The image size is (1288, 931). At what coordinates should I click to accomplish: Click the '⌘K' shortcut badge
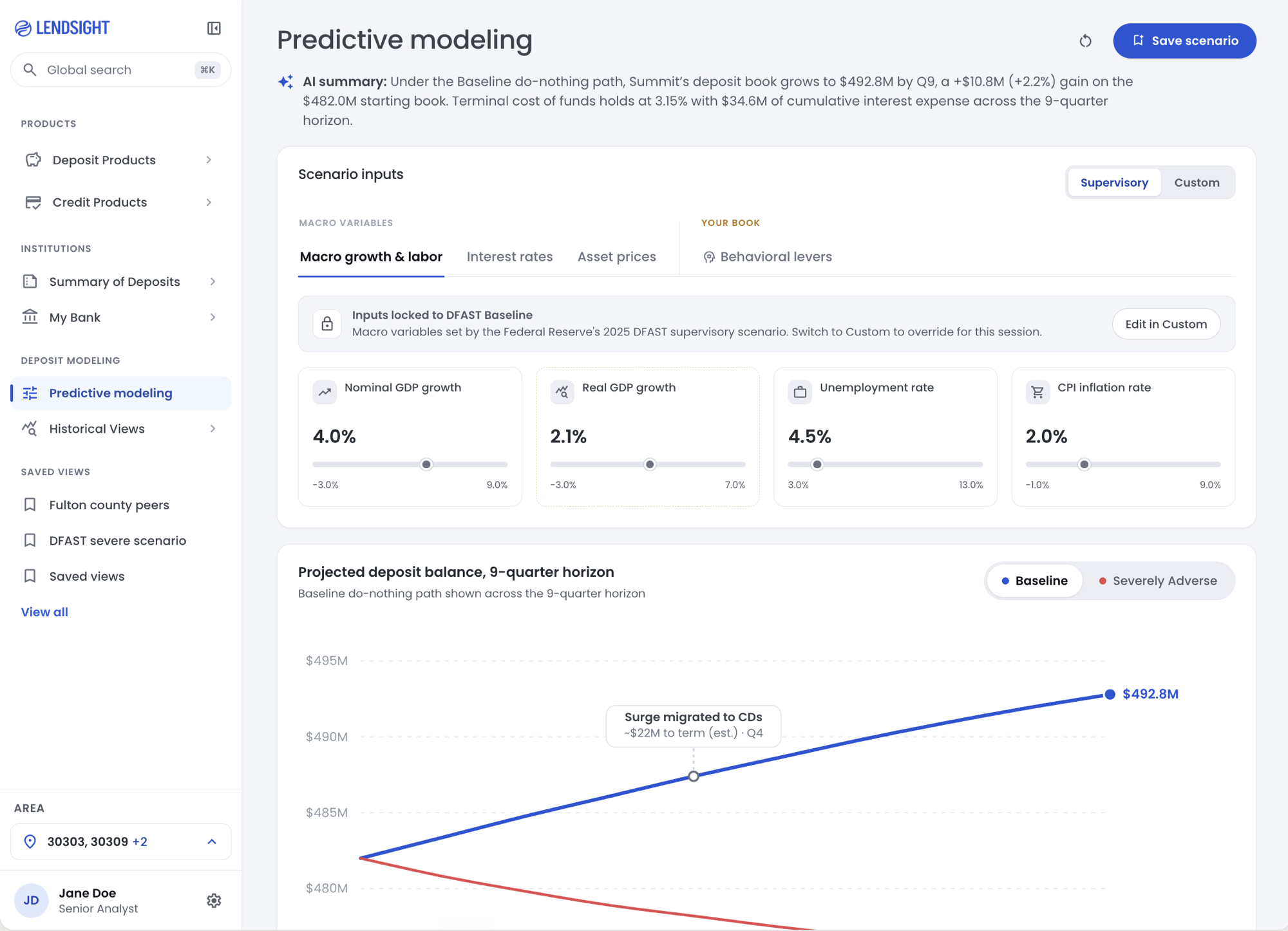pos(207,70)
